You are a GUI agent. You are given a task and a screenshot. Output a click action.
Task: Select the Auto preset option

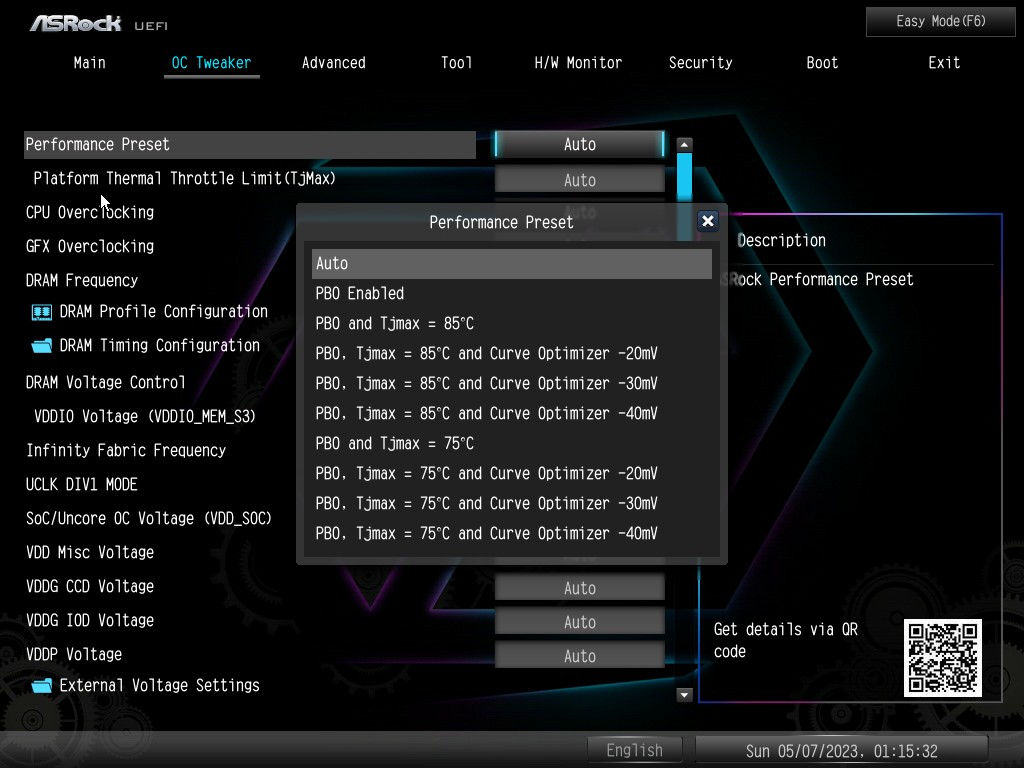511,264
